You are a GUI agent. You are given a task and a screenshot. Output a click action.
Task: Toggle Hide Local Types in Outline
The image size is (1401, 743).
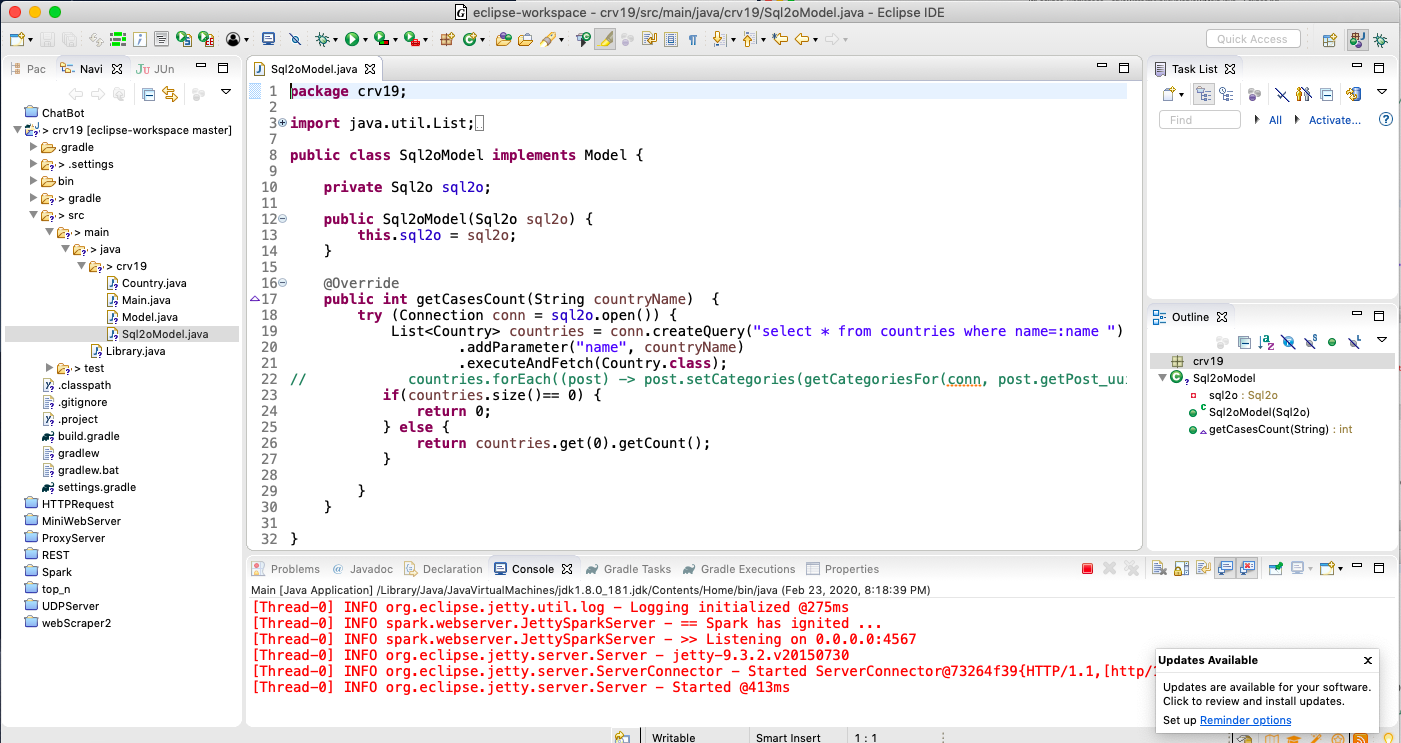point(1354,342)
